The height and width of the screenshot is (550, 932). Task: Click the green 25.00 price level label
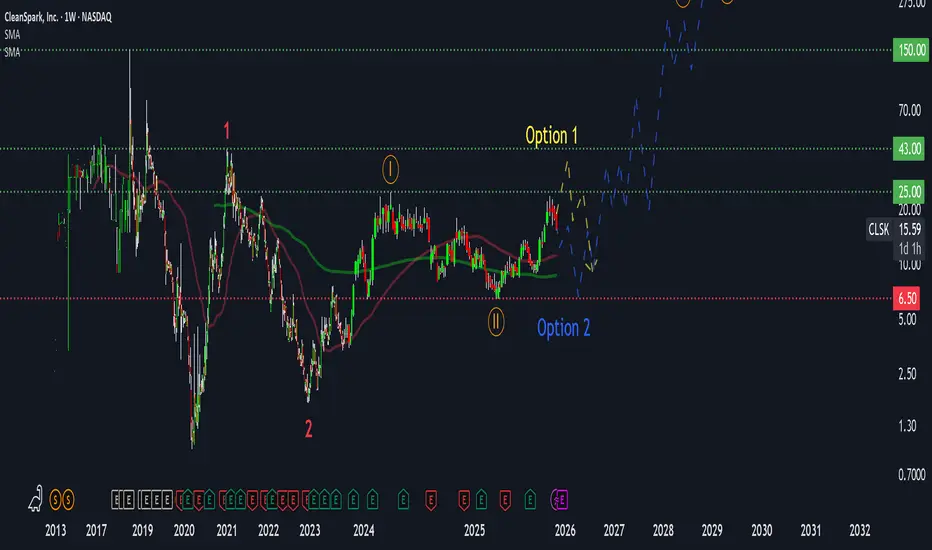point(911,191)
